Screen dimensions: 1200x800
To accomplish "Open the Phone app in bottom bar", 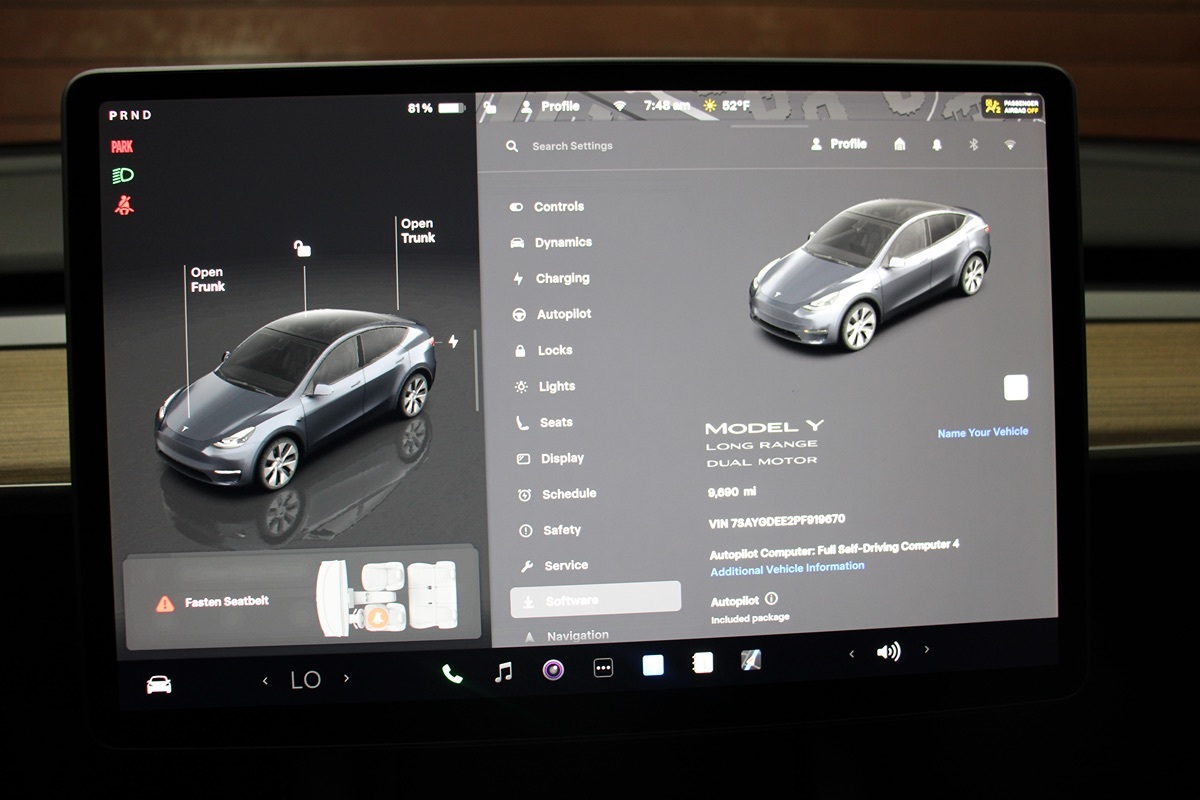I will coord(452,673).
